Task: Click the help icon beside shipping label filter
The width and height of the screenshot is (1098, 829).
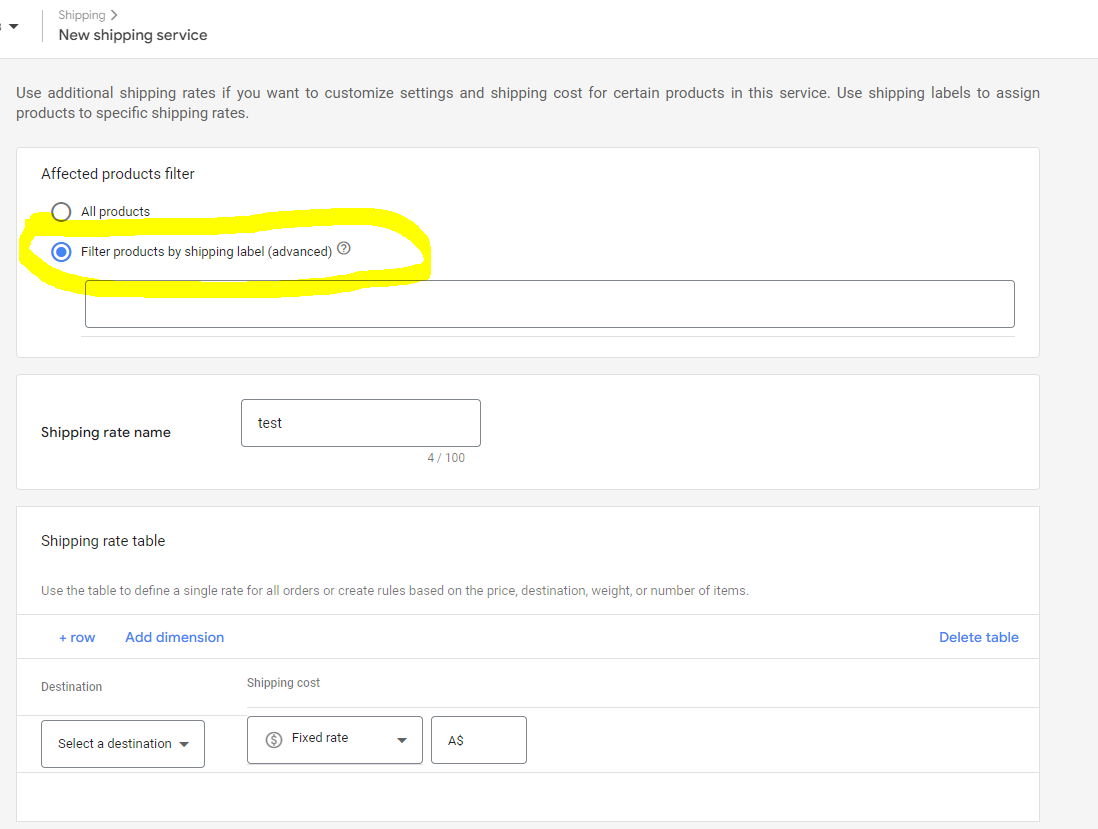Action: (344, 249)
